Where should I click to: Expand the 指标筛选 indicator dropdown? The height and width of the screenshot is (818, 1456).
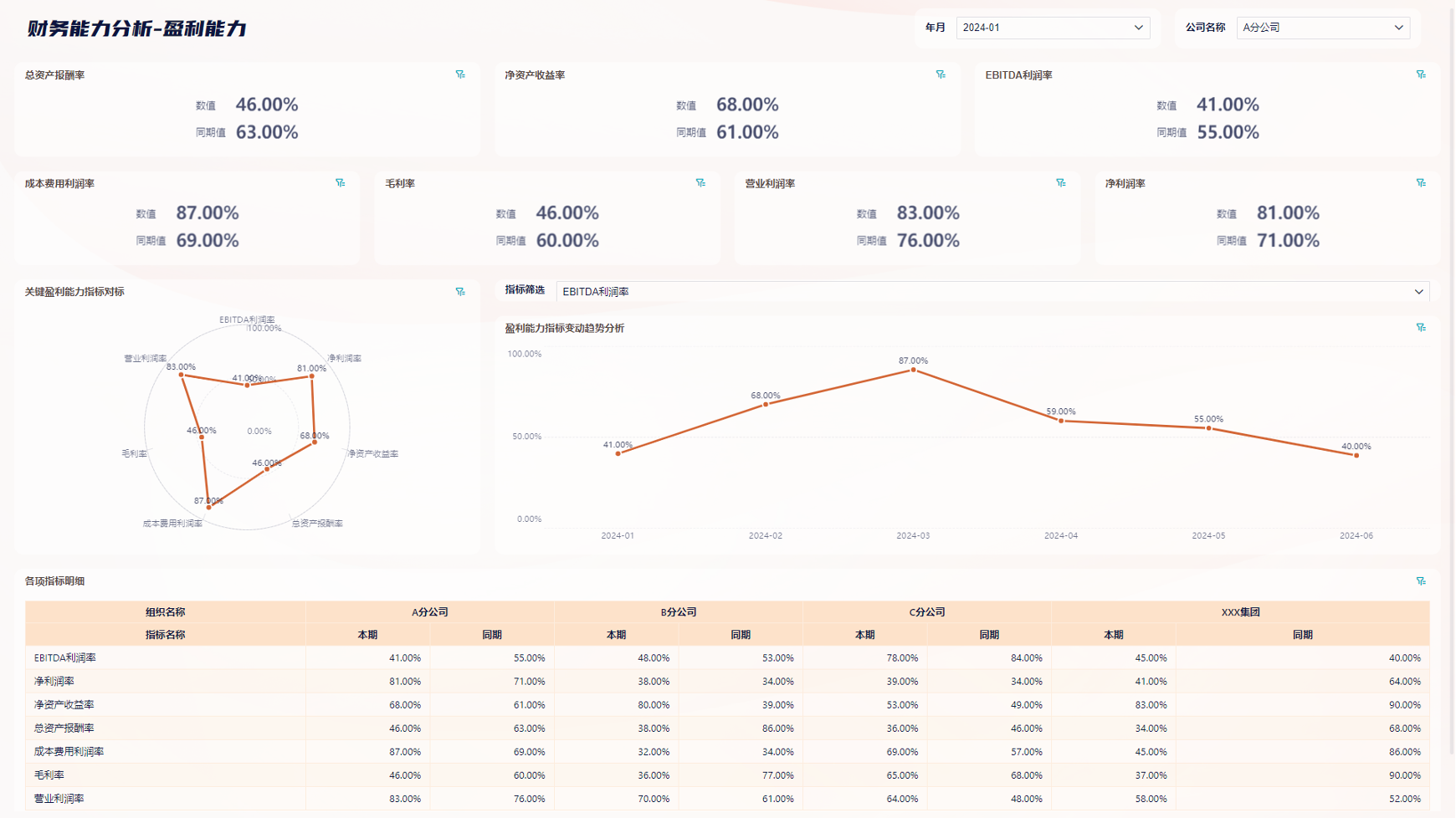coord(992,292)
